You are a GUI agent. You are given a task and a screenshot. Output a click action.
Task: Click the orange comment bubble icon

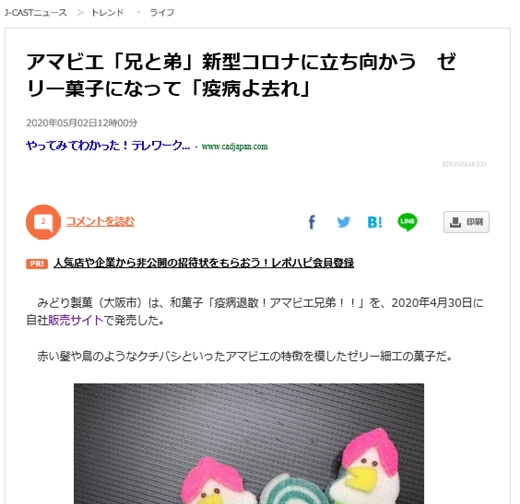[x=43, y=222]
